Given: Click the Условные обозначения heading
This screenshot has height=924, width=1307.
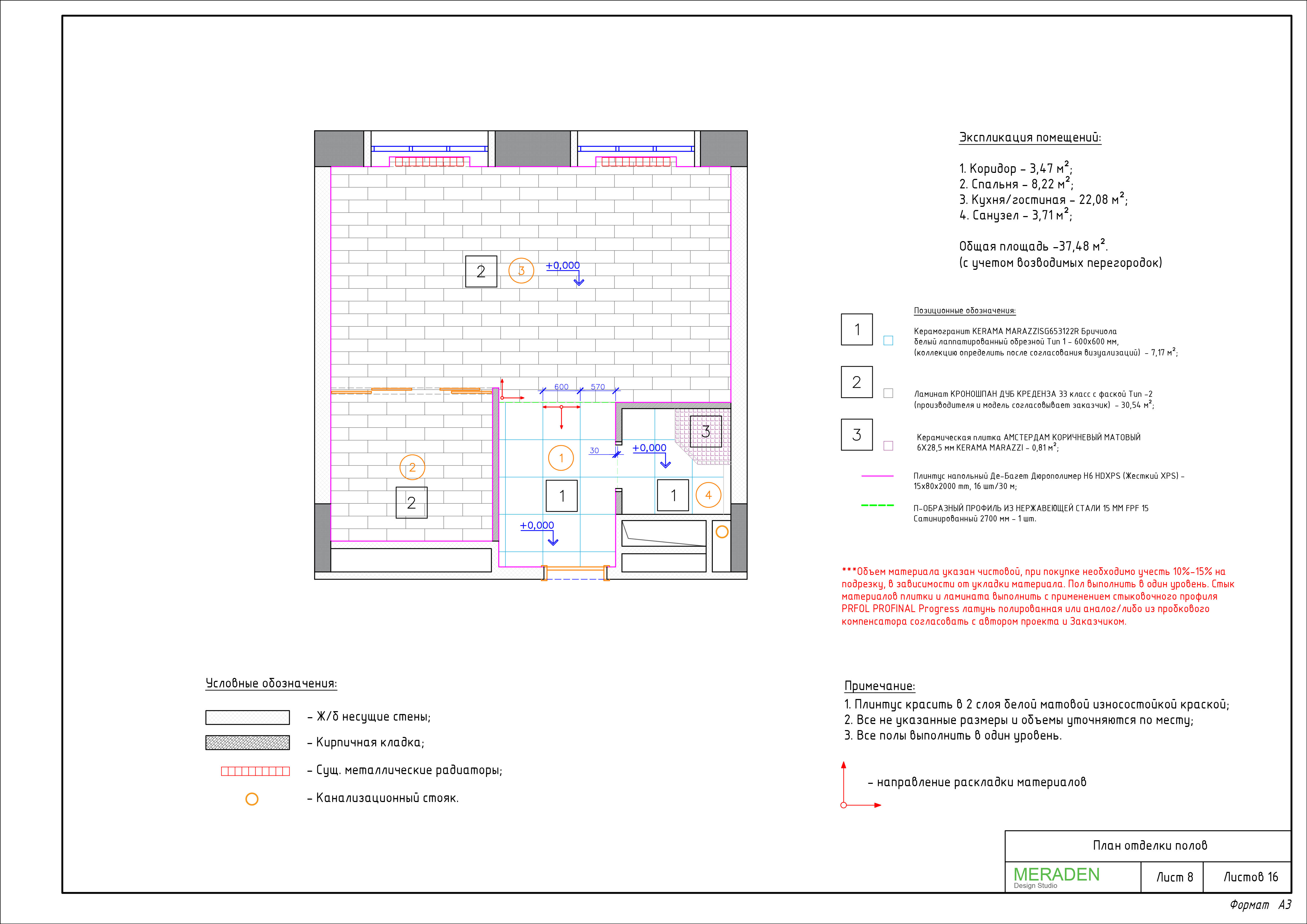Looking at the screenshot, I should (271, 684).
